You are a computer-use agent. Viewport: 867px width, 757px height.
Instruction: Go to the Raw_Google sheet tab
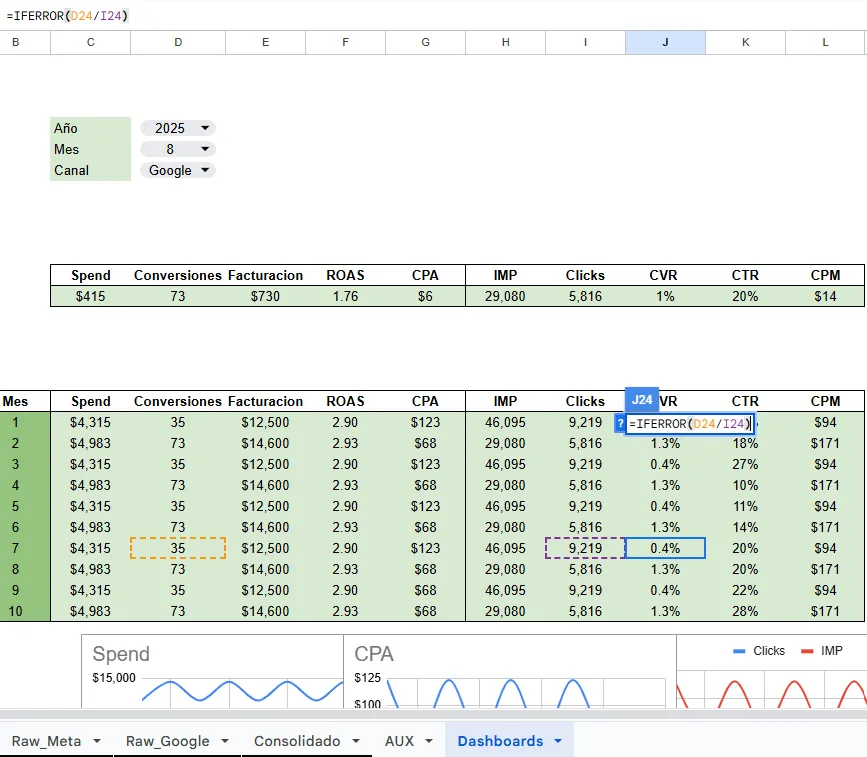[168, 741]
